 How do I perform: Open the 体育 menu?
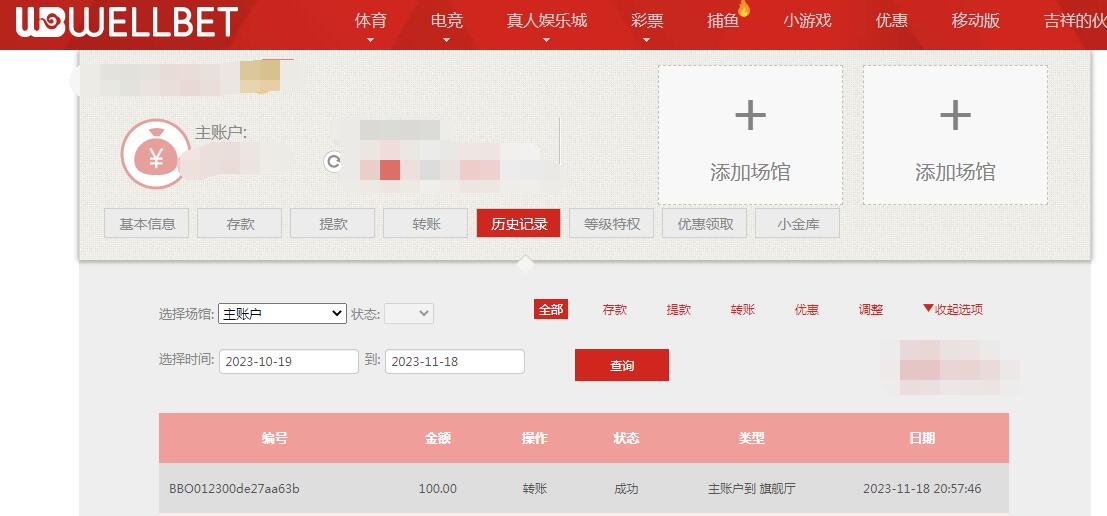coord(371,20)
